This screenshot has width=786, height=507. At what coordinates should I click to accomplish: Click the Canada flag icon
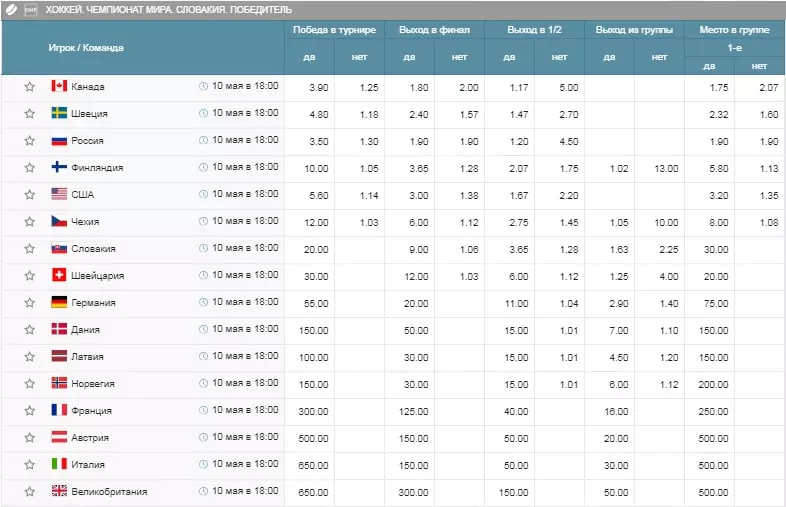click(59, 86)
